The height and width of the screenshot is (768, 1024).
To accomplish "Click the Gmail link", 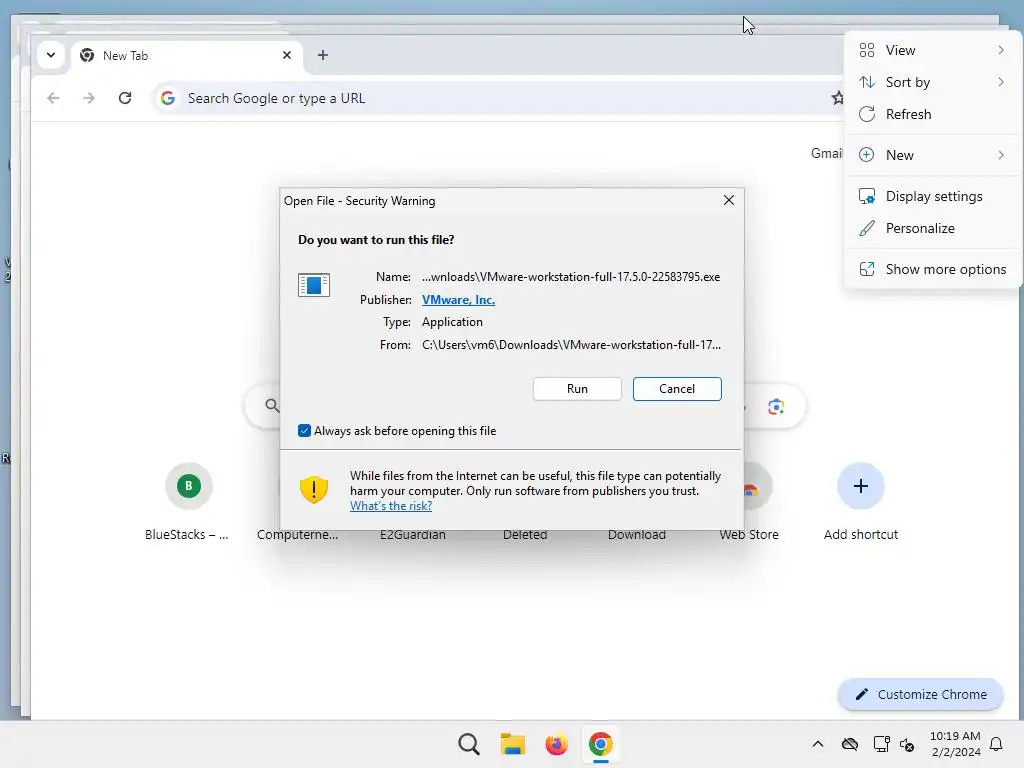I will [x=827, y=153].
